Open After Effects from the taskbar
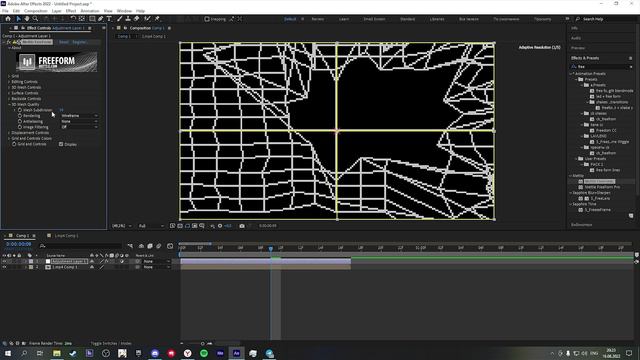The width and height of the screenshot is (640, 360). 236,353
